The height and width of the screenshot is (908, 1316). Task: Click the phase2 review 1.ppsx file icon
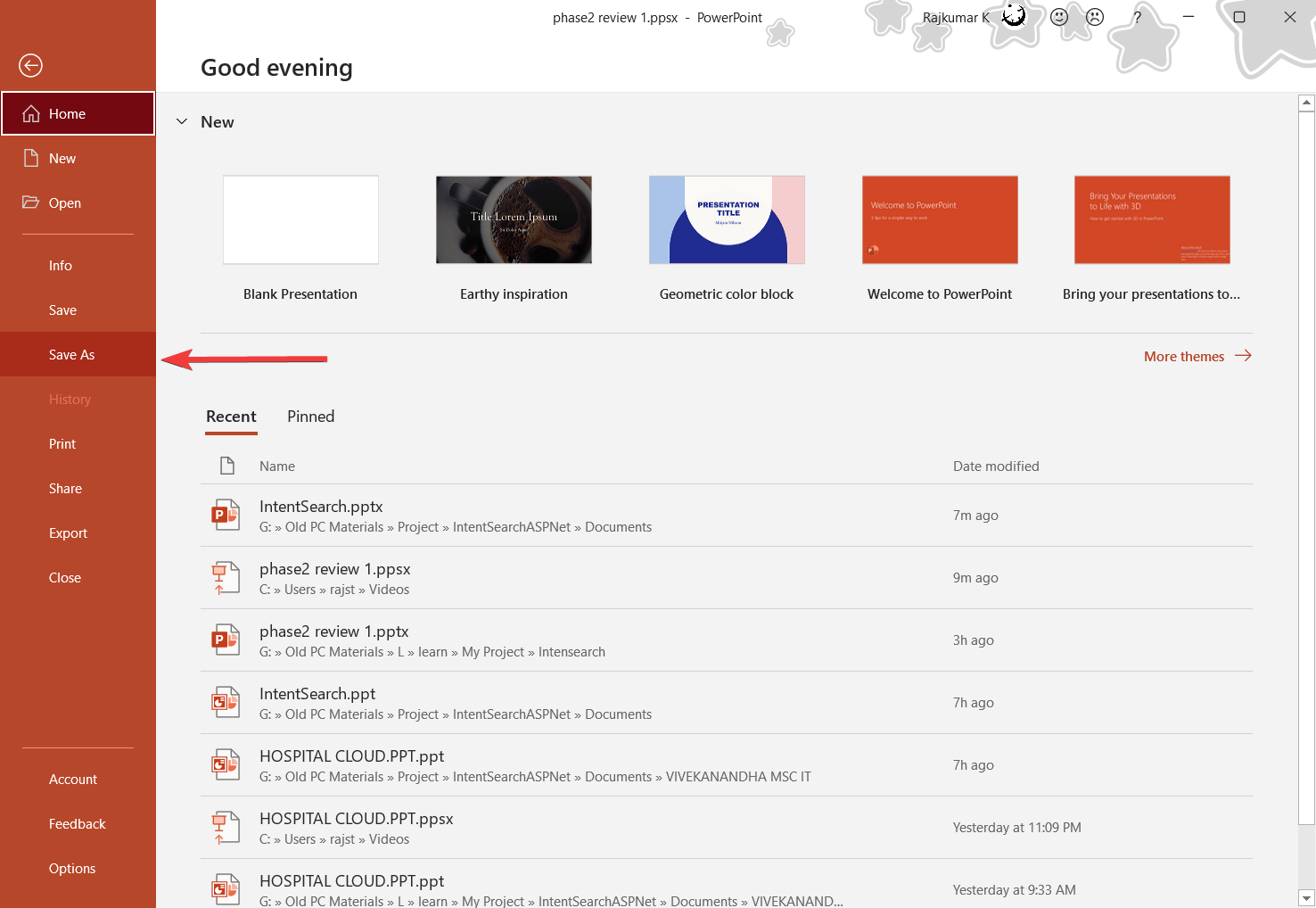click(226, 578)
